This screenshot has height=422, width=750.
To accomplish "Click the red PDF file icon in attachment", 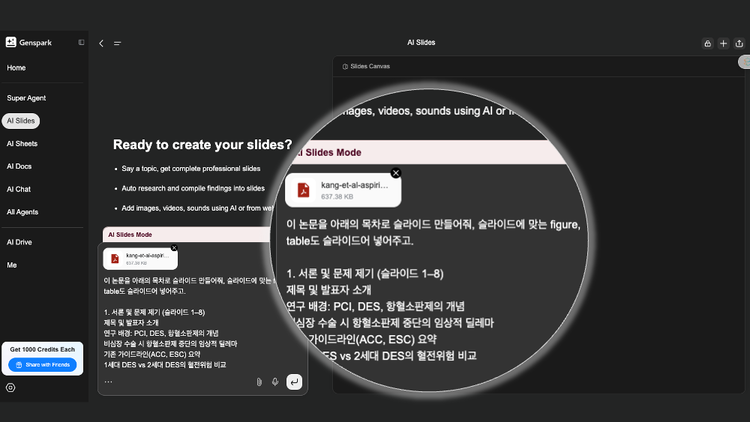I will click(x=115, y=259).
